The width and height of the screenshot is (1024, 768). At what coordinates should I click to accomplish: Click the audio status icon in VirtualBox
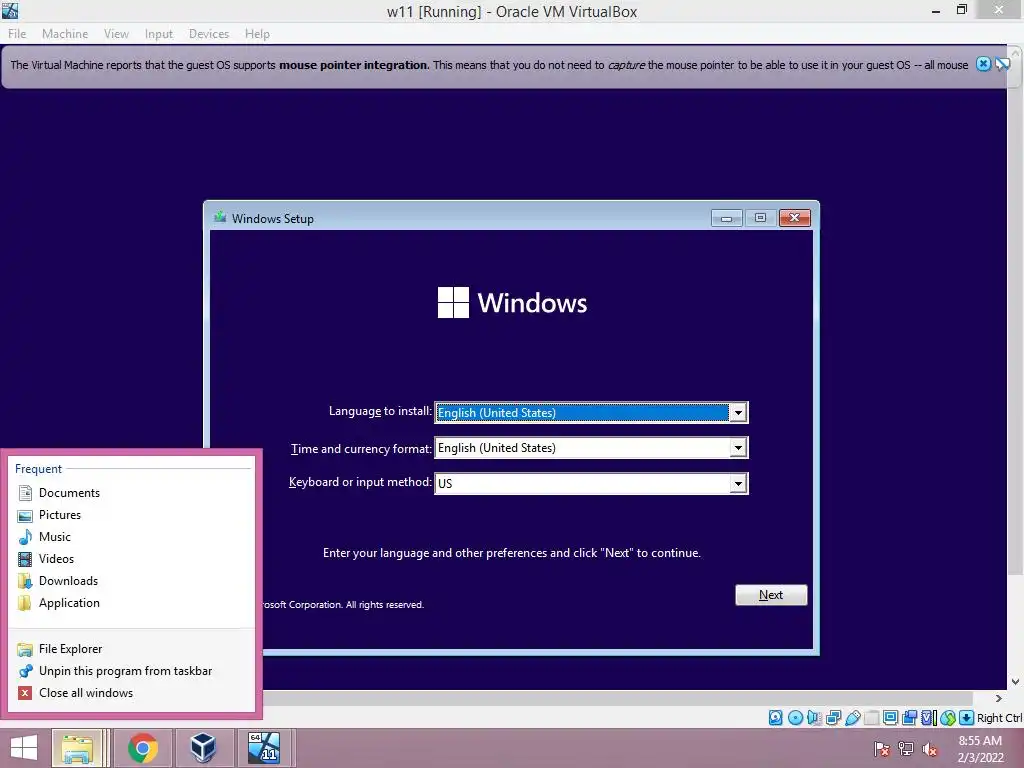pos(814,718)
